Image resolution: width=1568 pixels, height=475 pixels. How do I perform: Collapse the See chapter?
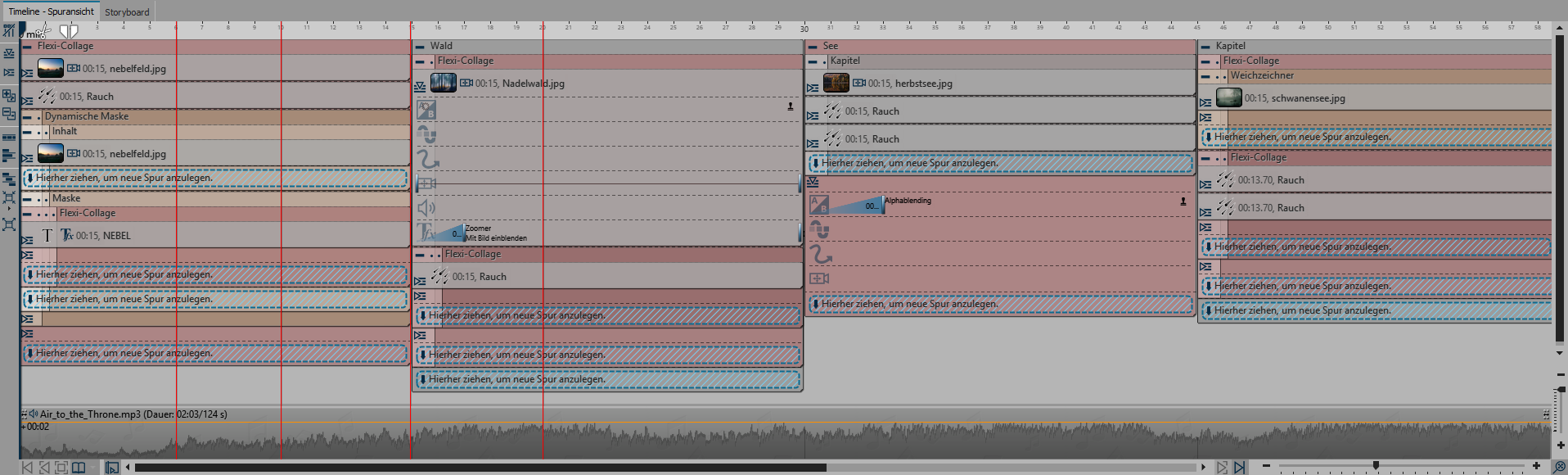(x=813, y=47)
